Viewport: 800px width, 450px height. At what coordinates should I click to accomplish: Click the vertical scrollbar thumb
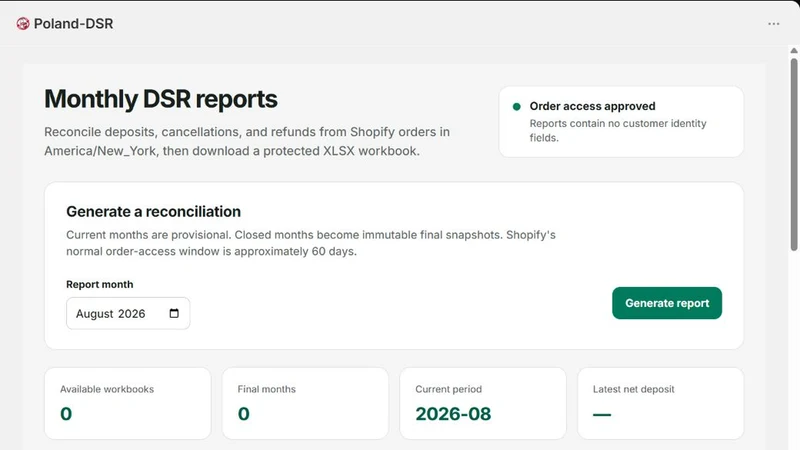click(794, 154)
